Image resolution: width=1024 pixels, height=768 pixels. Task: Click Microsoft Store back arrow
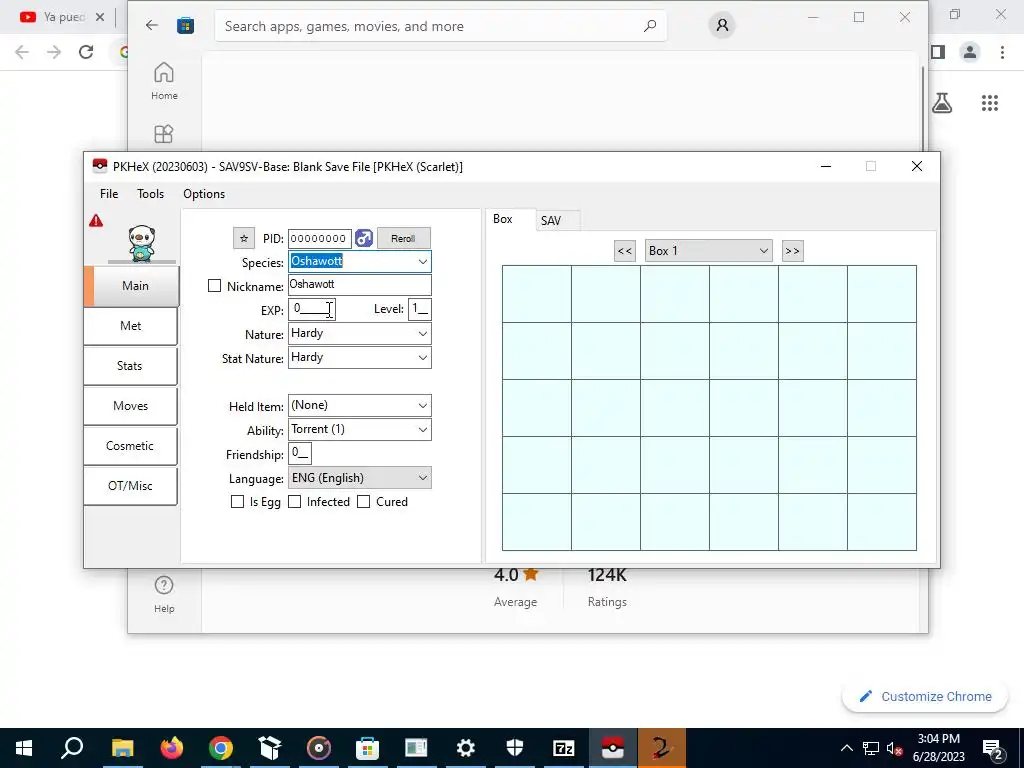pyautogui.click(x=152, y=25)
